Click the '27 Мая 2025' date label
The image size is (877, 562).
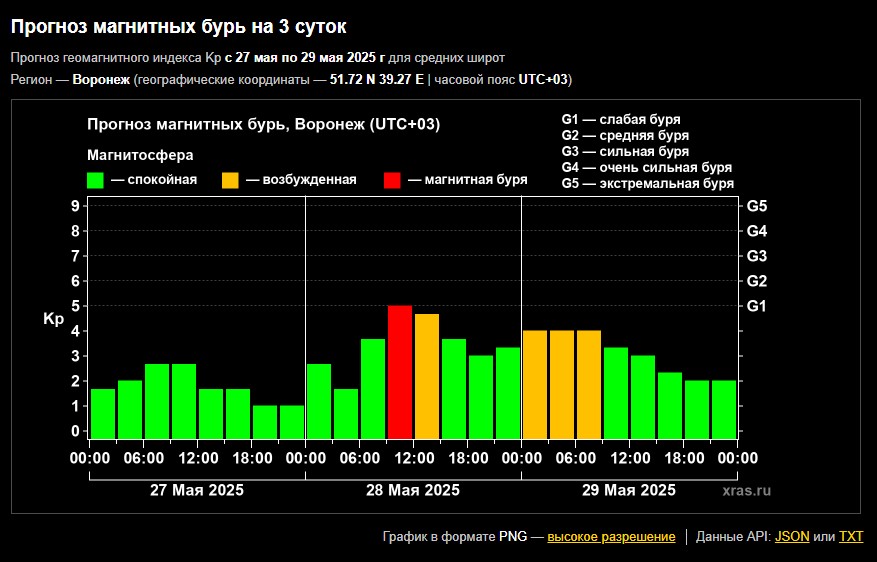click(197, 490)
